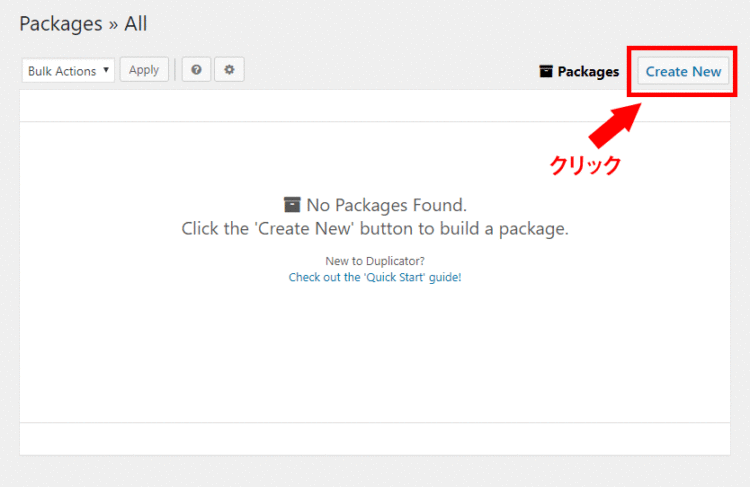750x487 pixels.
Task: Click the 'build a package' instruction line
Action: 375,228
